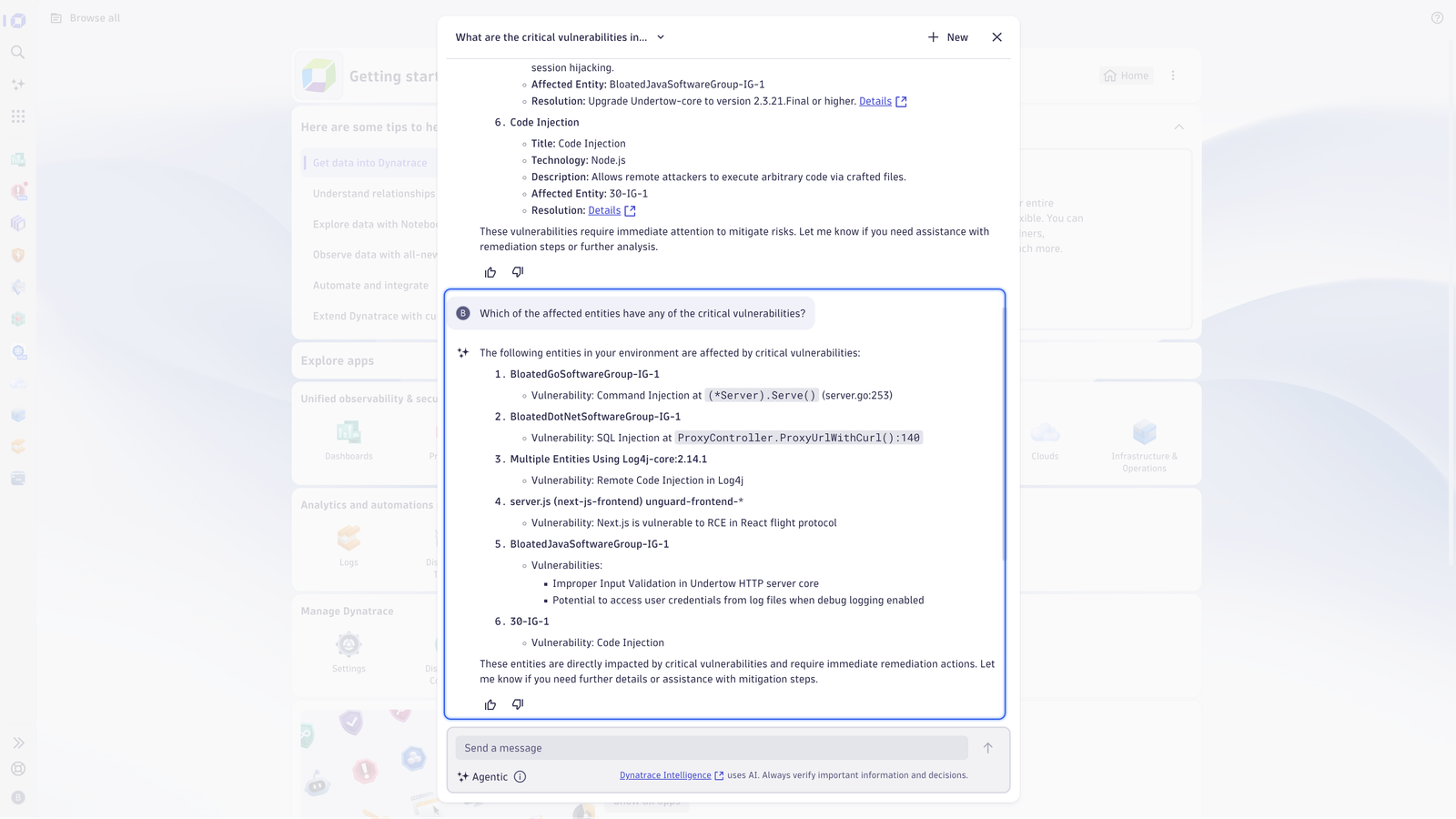The height and width of the screenshot is (819, 1456).
Task: Open search from the left sidebar
Action: [18, 53]
